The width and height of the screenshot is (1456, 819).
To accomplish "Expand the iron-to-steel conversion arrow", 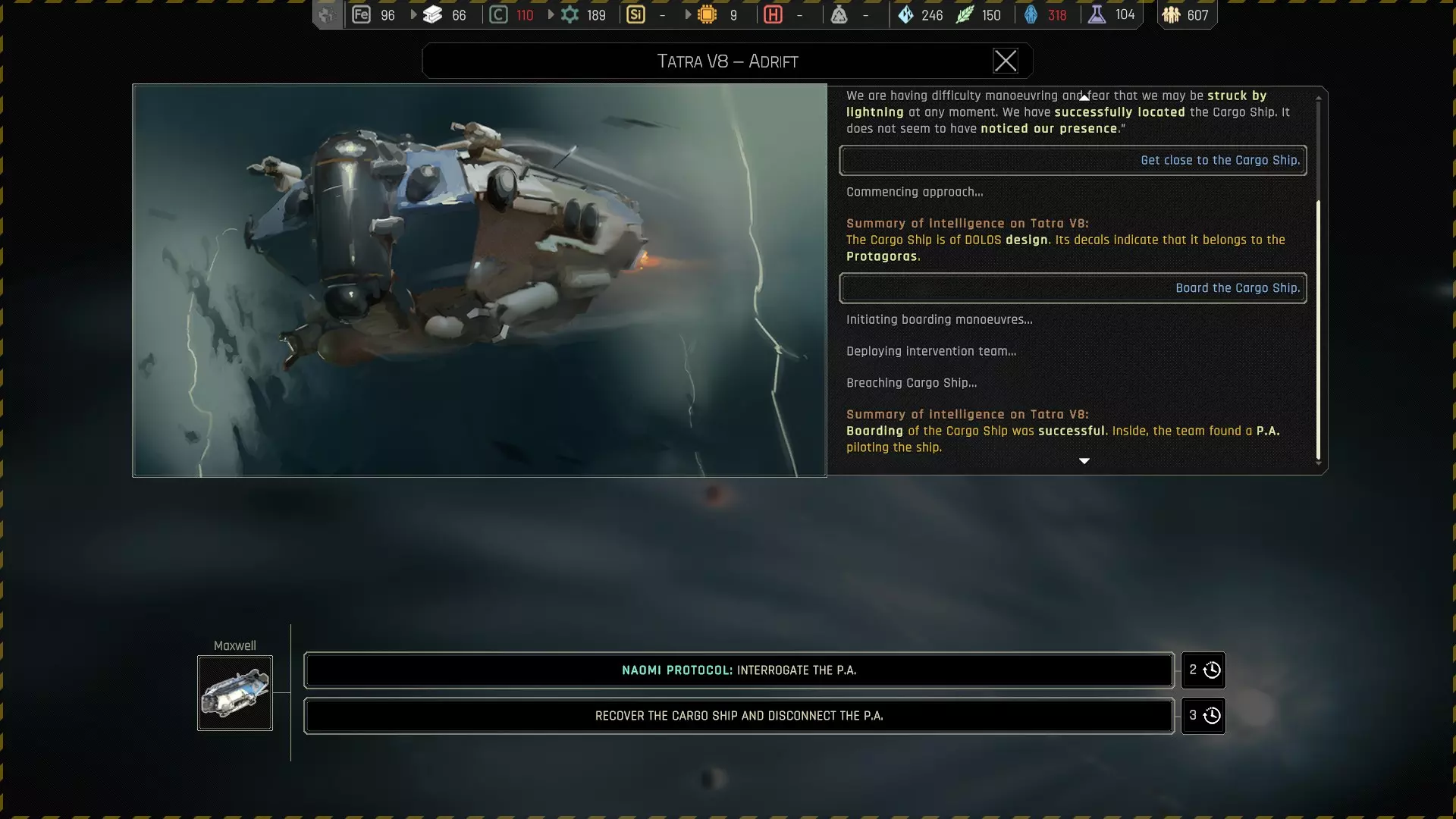I will [413, 14].
